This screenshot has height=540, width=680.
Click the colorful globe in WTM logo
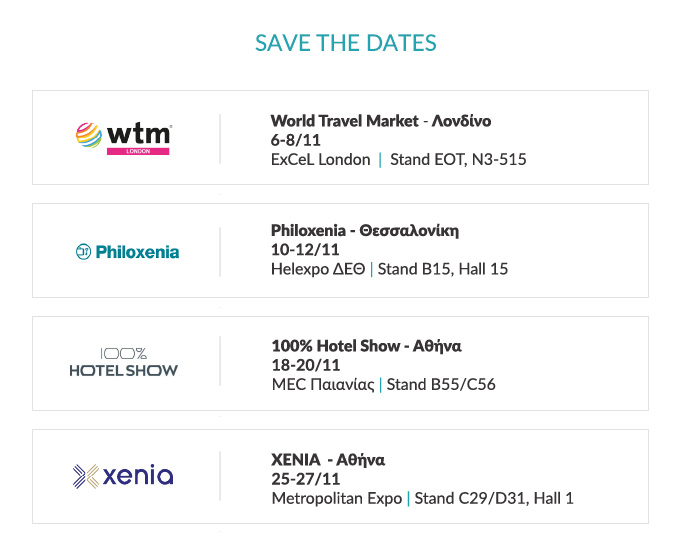[89, 135]
